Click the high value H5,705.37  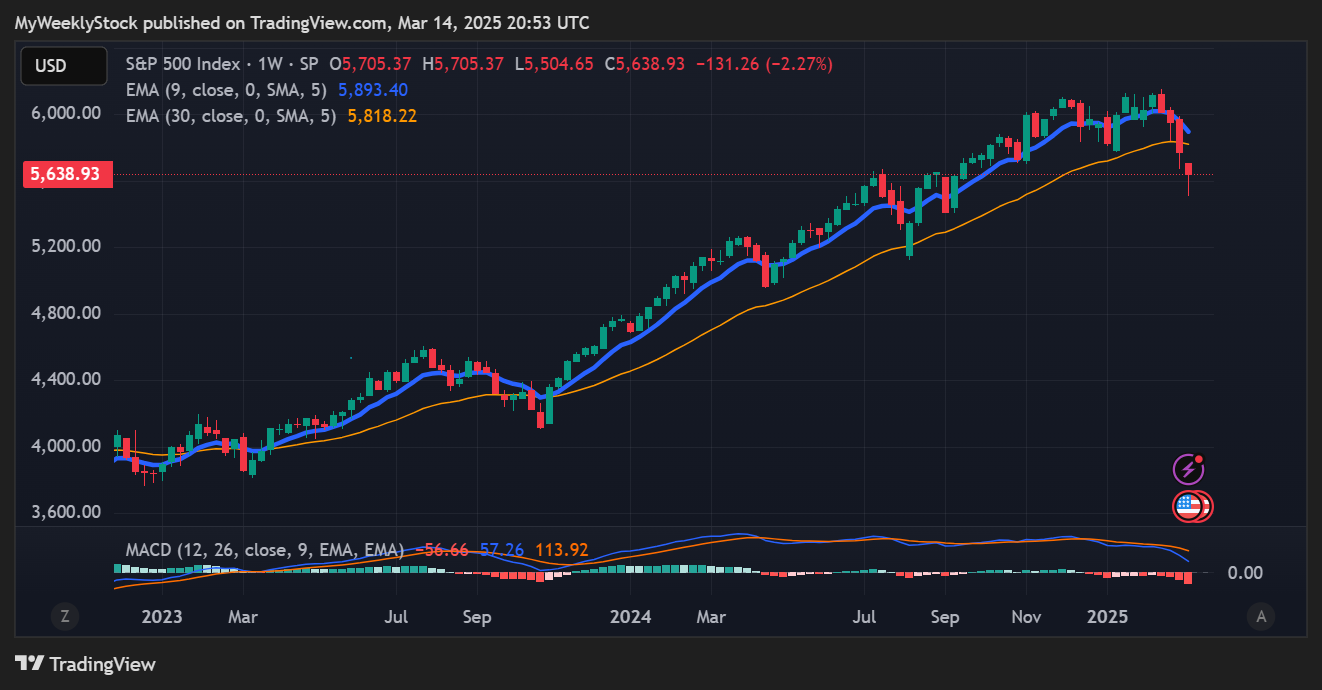tap(464, 64)
